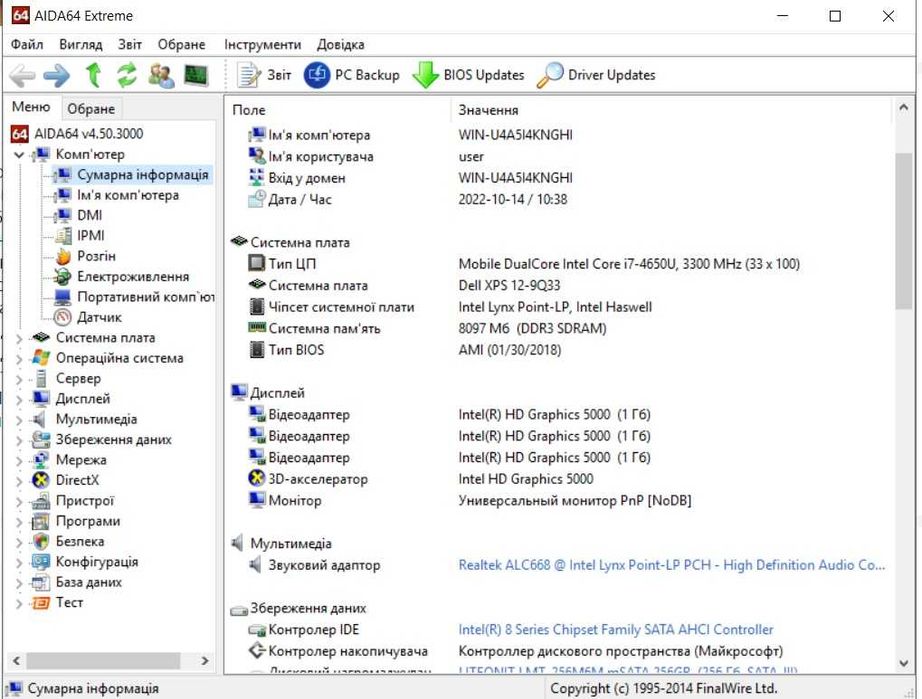Select the Дата / Час row
The height and width of the screenshot is (699, 922).
(559, 200)
